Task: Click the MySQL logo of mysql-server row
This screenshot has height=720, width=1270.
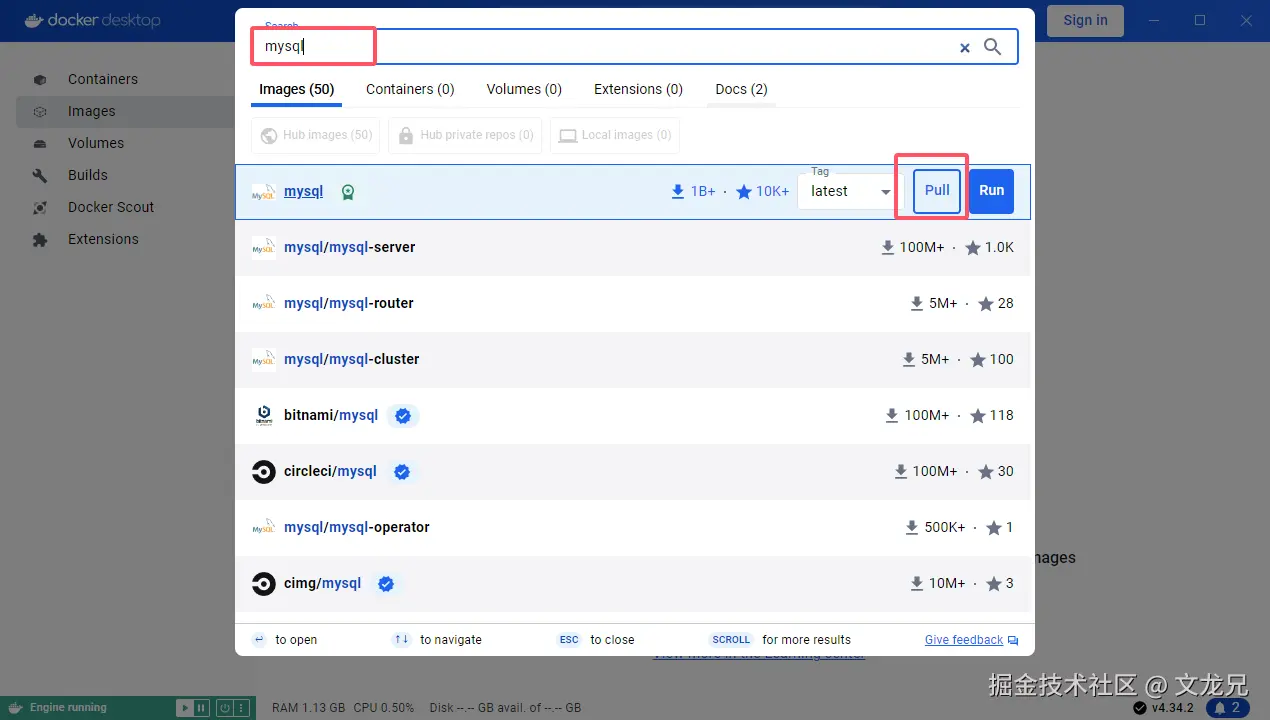Action: 264,247
